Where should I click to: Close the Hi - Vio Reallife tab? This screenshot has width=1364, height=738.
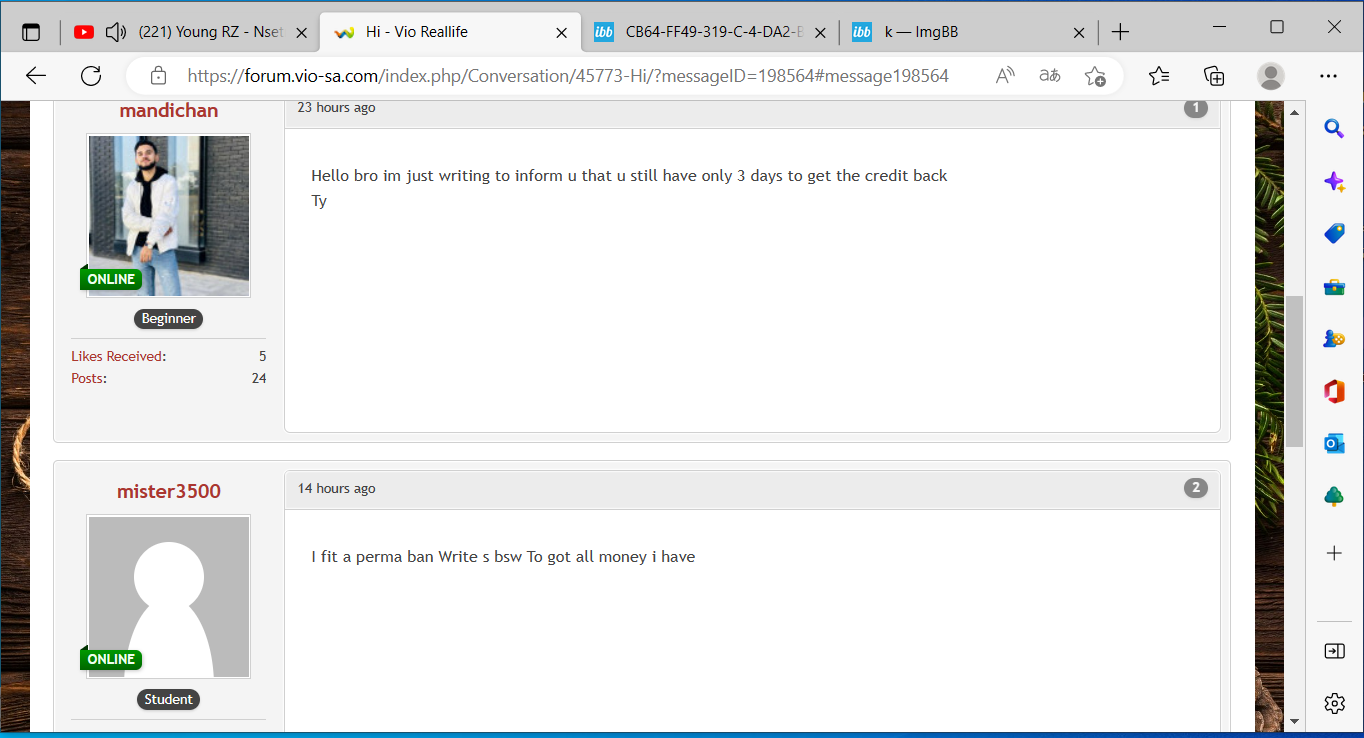point(561,32)
